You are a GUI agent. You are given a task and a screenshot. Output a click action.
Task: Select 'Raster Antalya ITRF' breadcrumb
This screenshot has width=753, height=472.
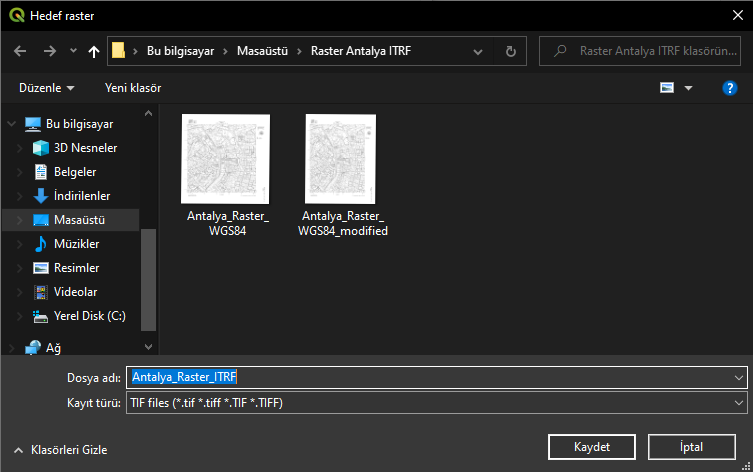pos(361,51)
